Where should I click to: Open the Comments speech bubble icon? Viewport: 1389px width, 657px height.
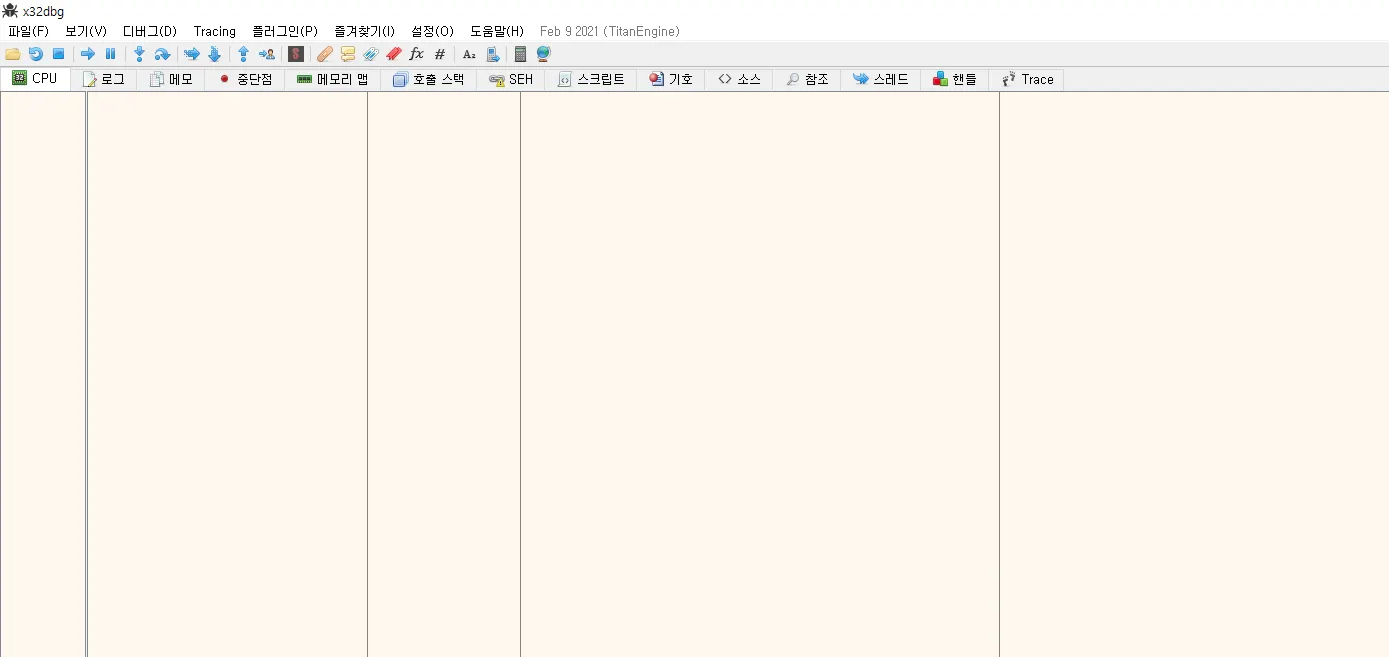pyautogui.click(x=348, y=54)
